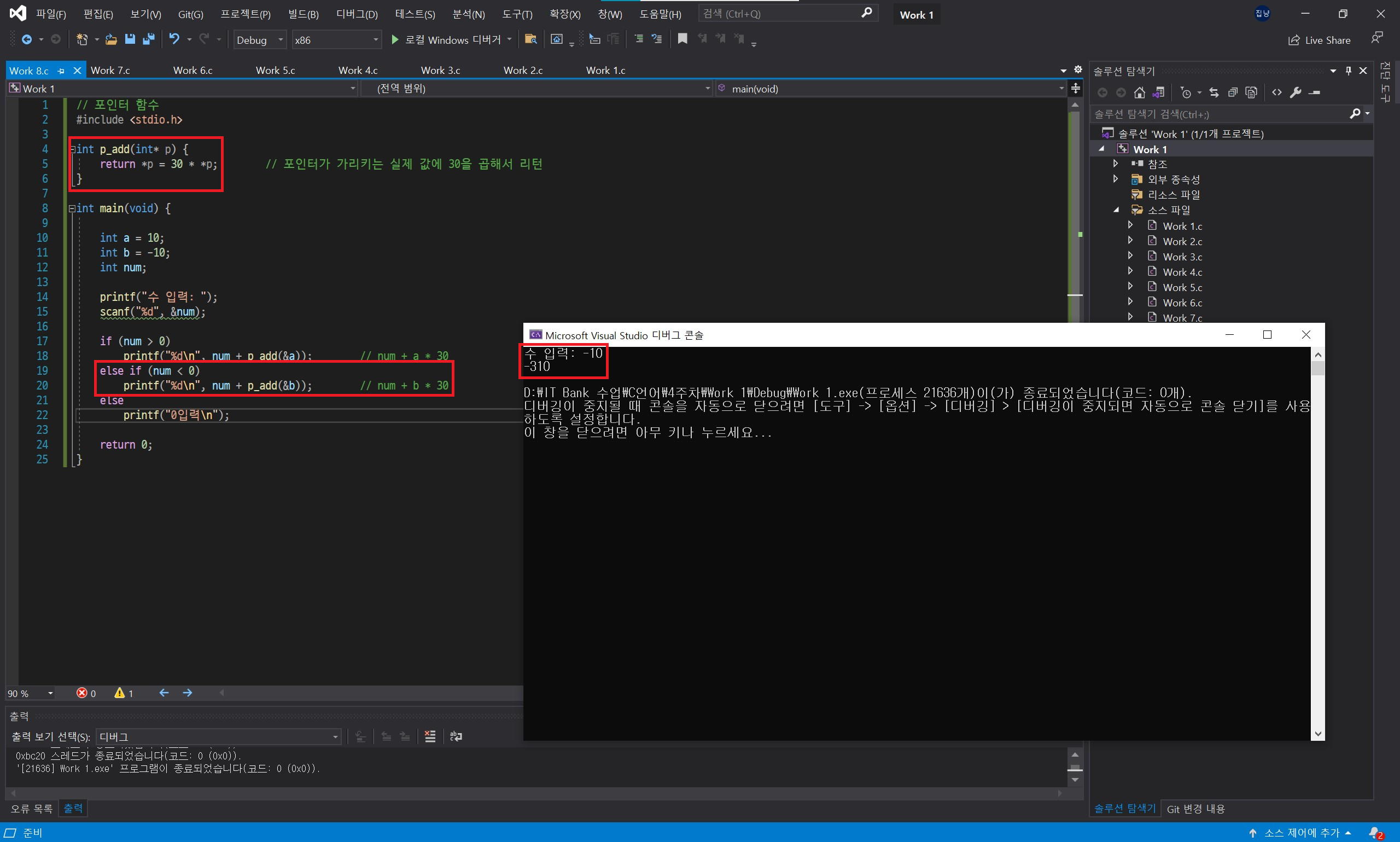Switch to Git 변경 내용 panel tab
Image resolution: width=1400 pixels, height=842 pixels.
[1195, 809]
